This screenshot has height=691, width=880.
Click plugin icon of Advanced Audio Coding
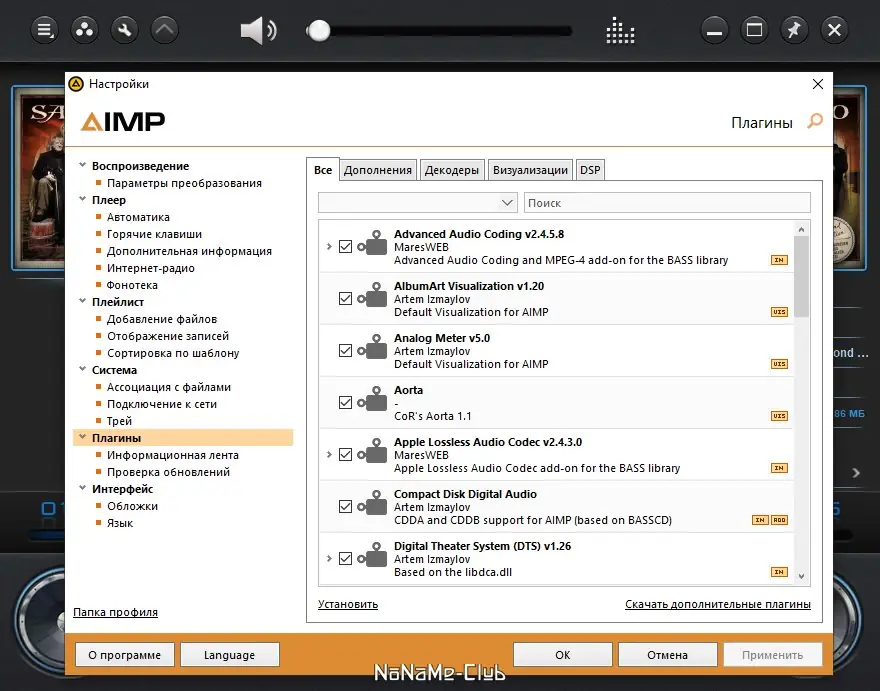click(373, 242)
